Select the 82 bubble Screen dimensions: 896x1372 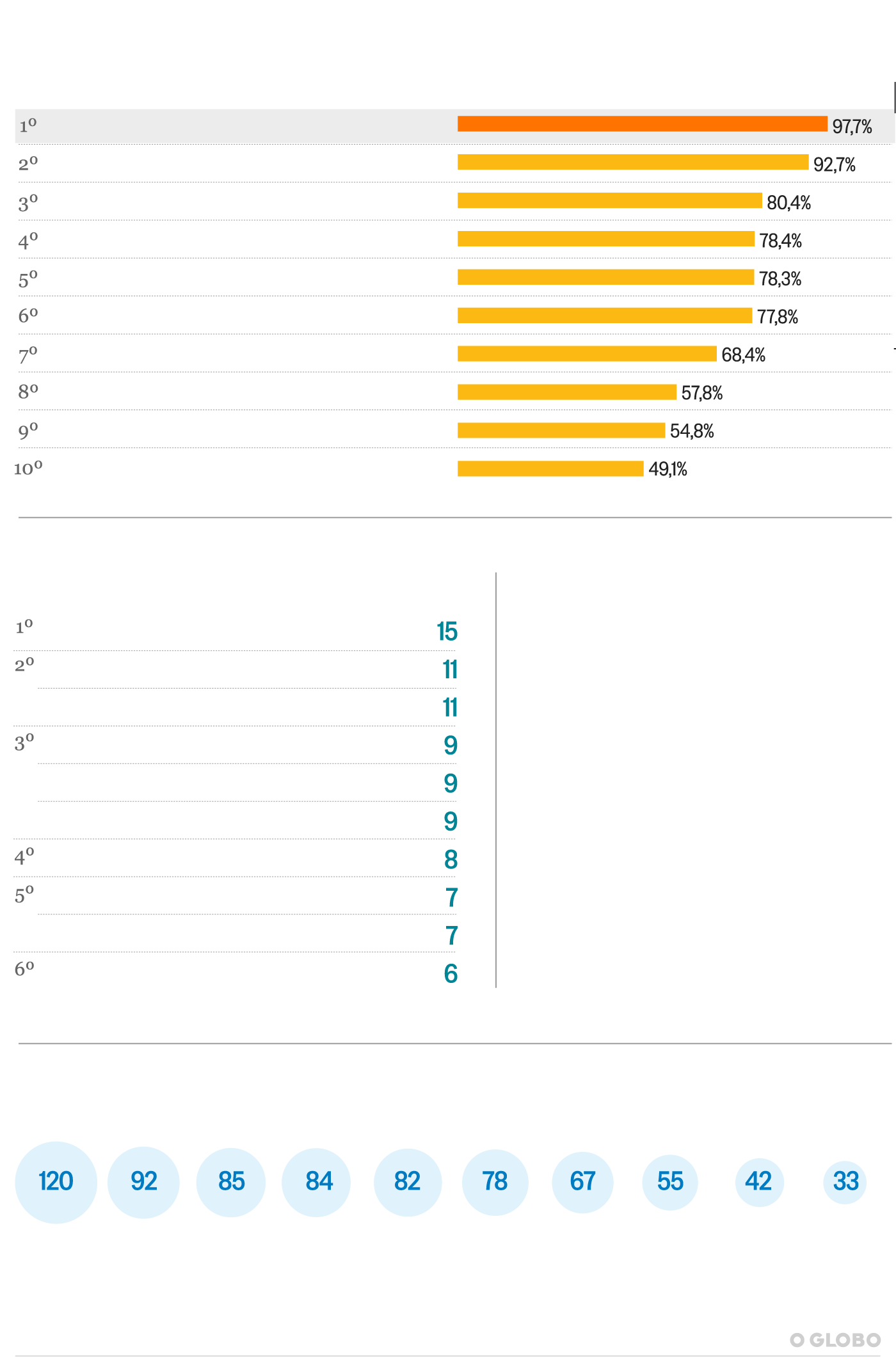407,1182
